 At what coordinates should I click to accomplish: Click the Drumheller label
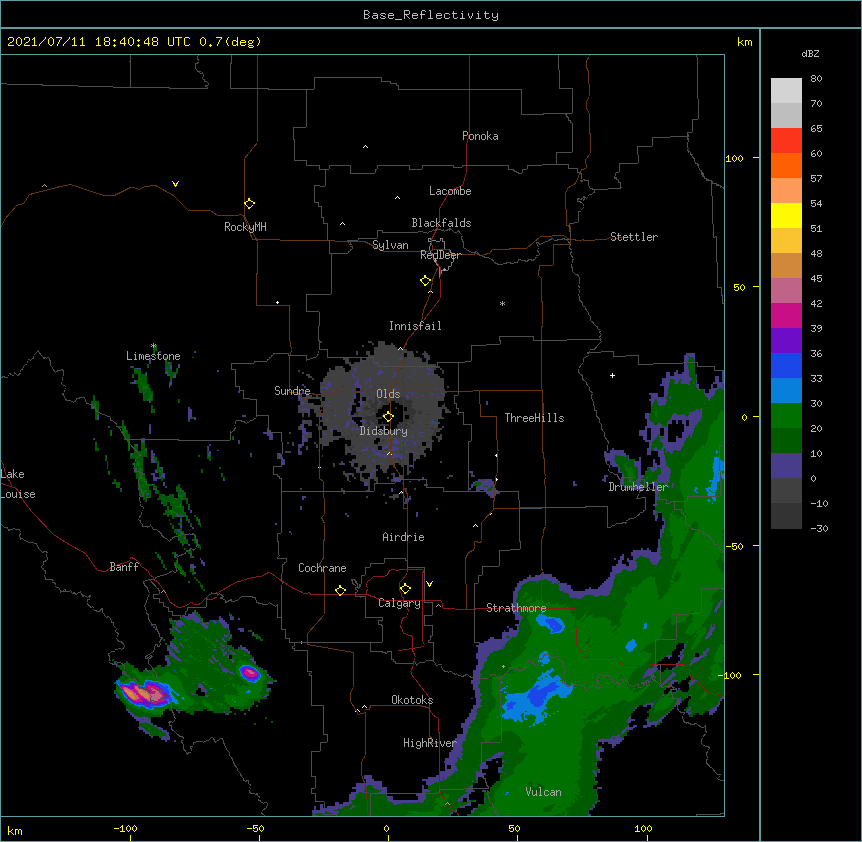point(638,487)
